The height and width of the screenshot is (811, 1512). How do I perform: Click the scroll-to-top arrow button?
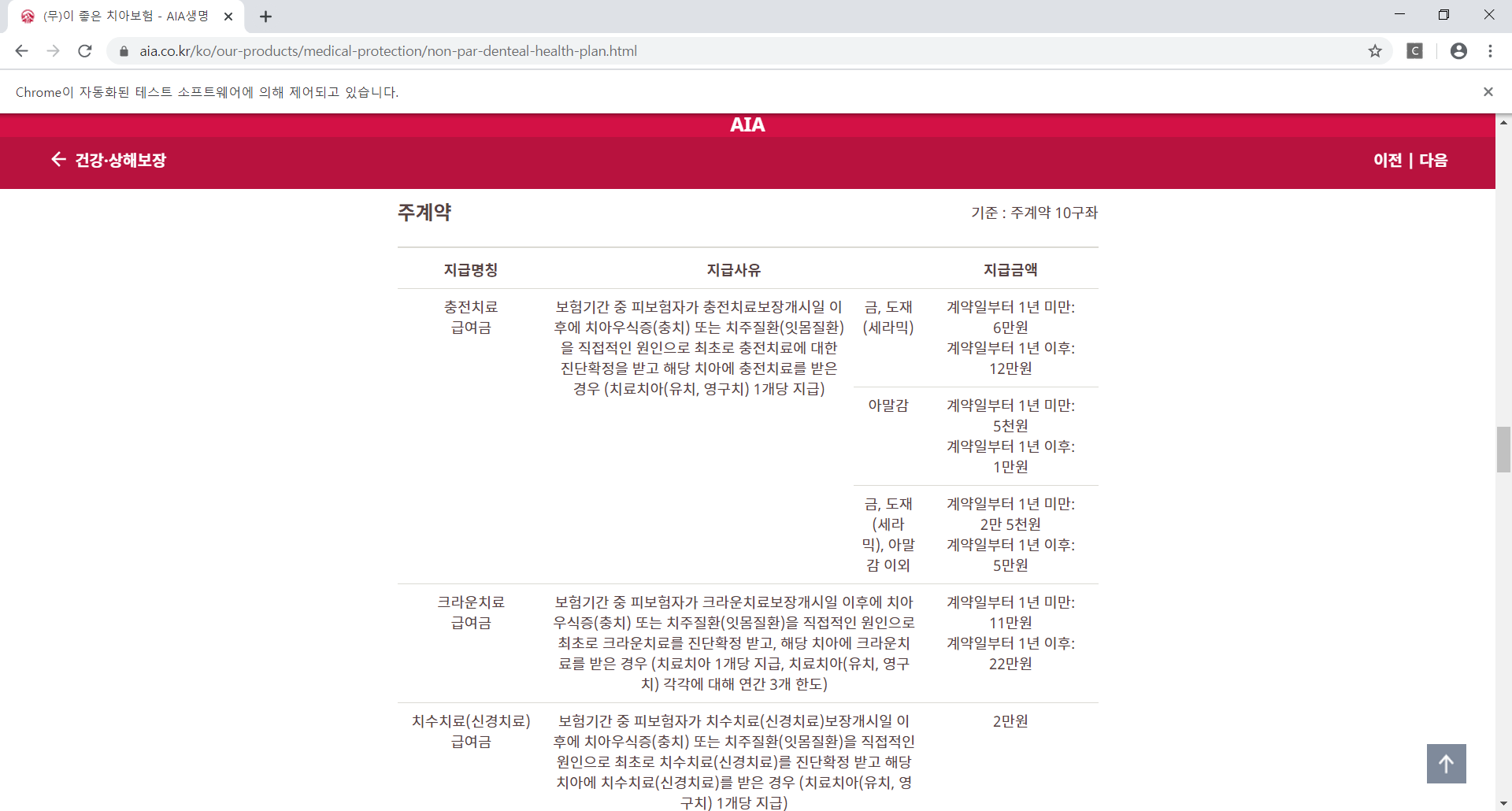(1447, 764)
